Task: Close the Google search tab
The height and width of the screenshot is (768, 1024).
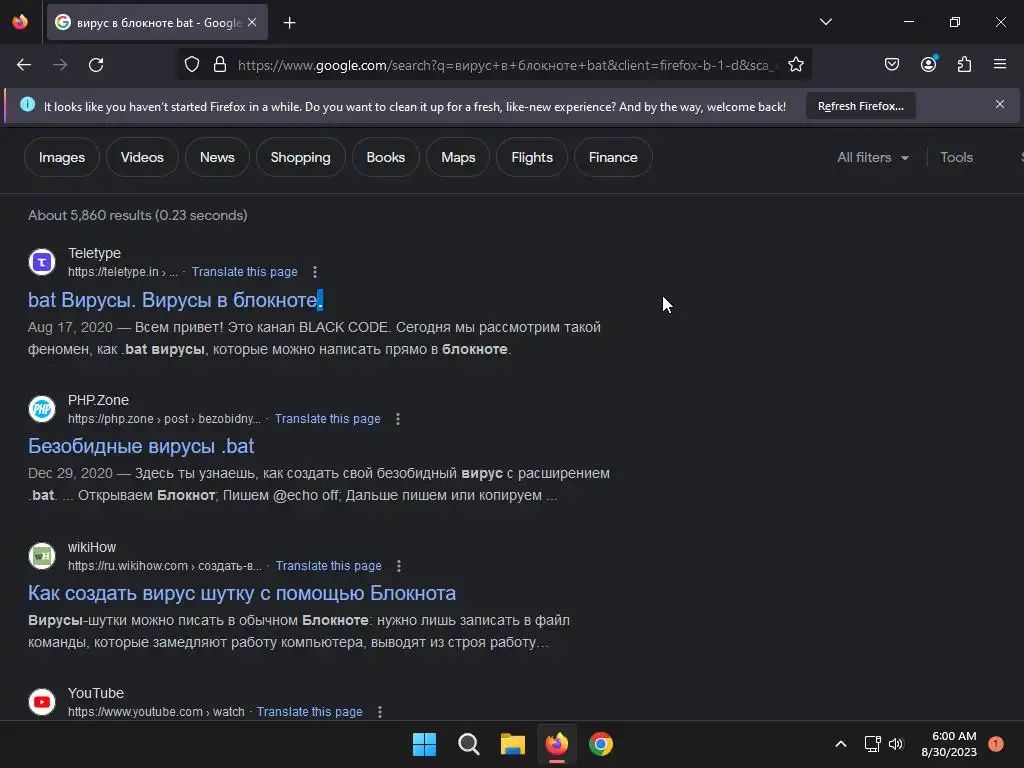Action: 252,22
